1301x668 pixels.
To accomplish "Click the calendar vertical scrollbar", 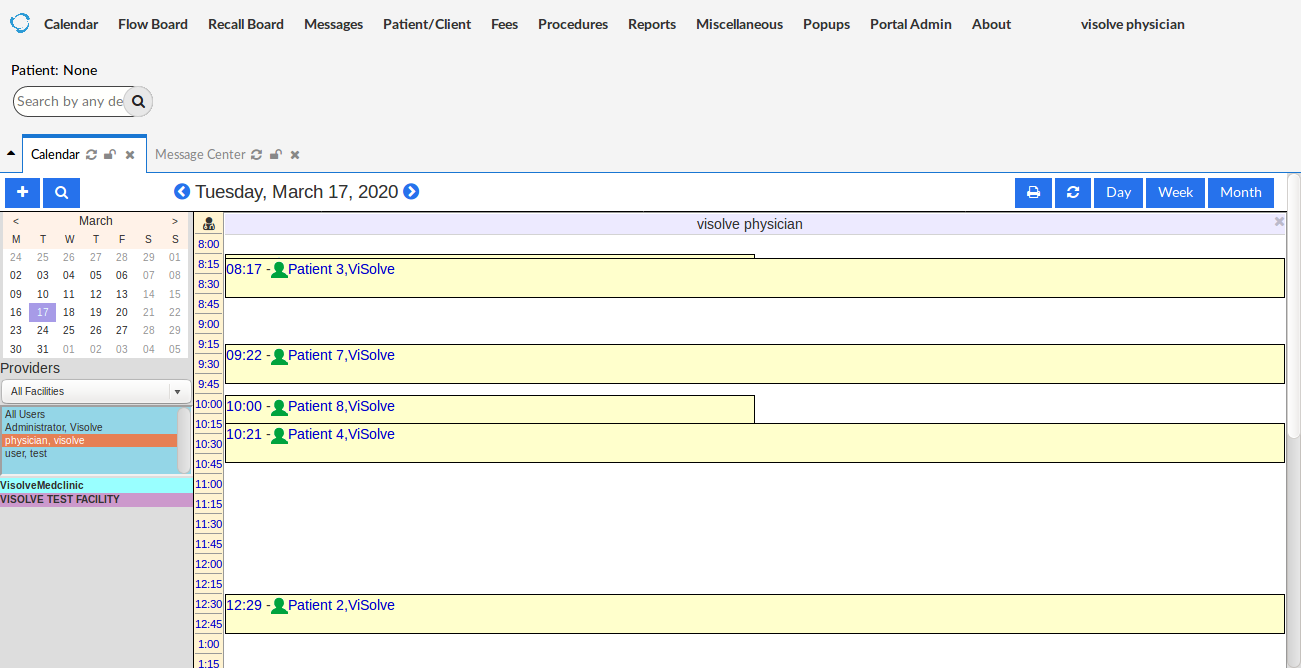I will (1293, 305).
